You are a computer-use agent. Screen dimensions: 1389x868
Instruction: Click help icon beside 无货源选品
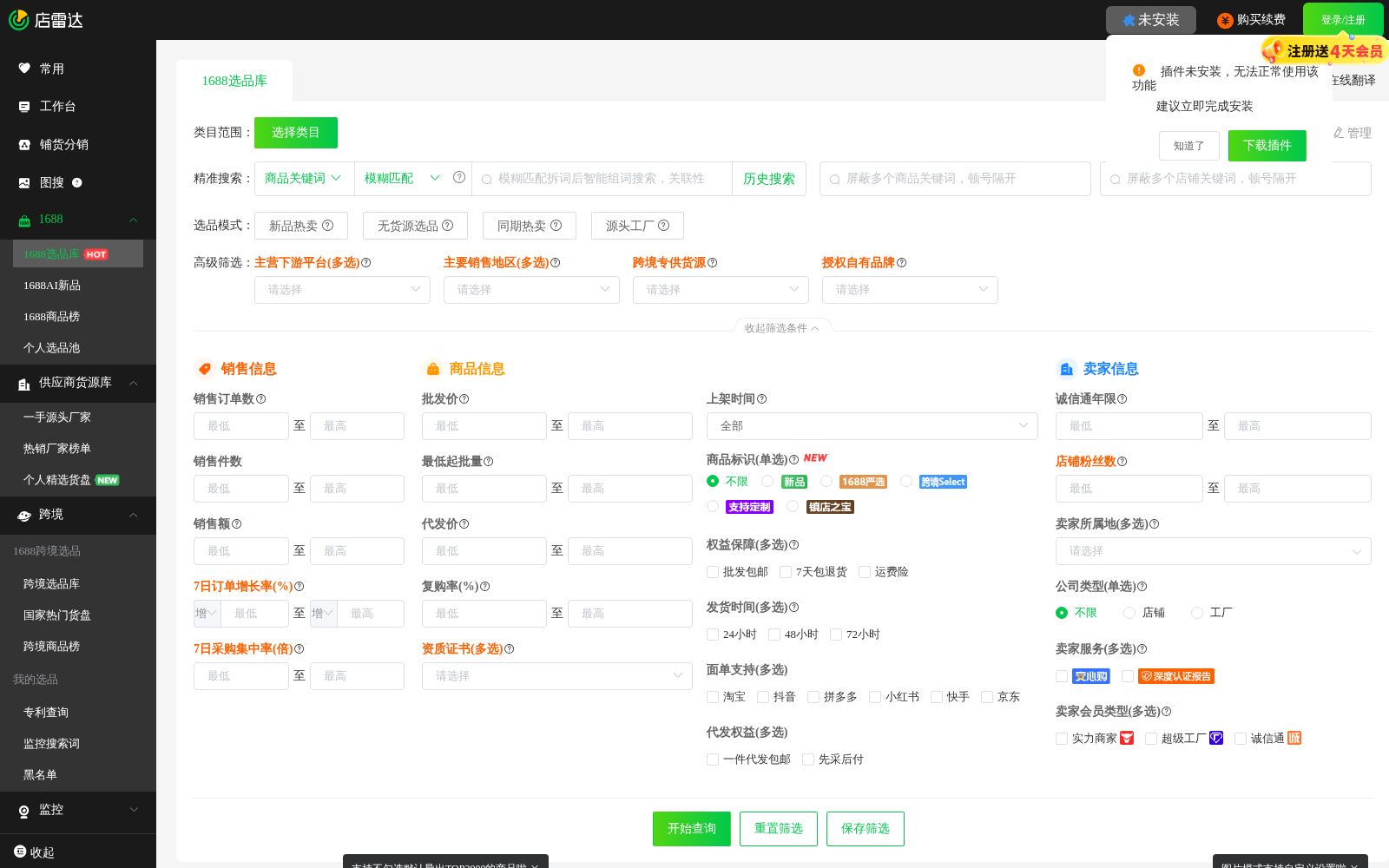coord(447,226)
